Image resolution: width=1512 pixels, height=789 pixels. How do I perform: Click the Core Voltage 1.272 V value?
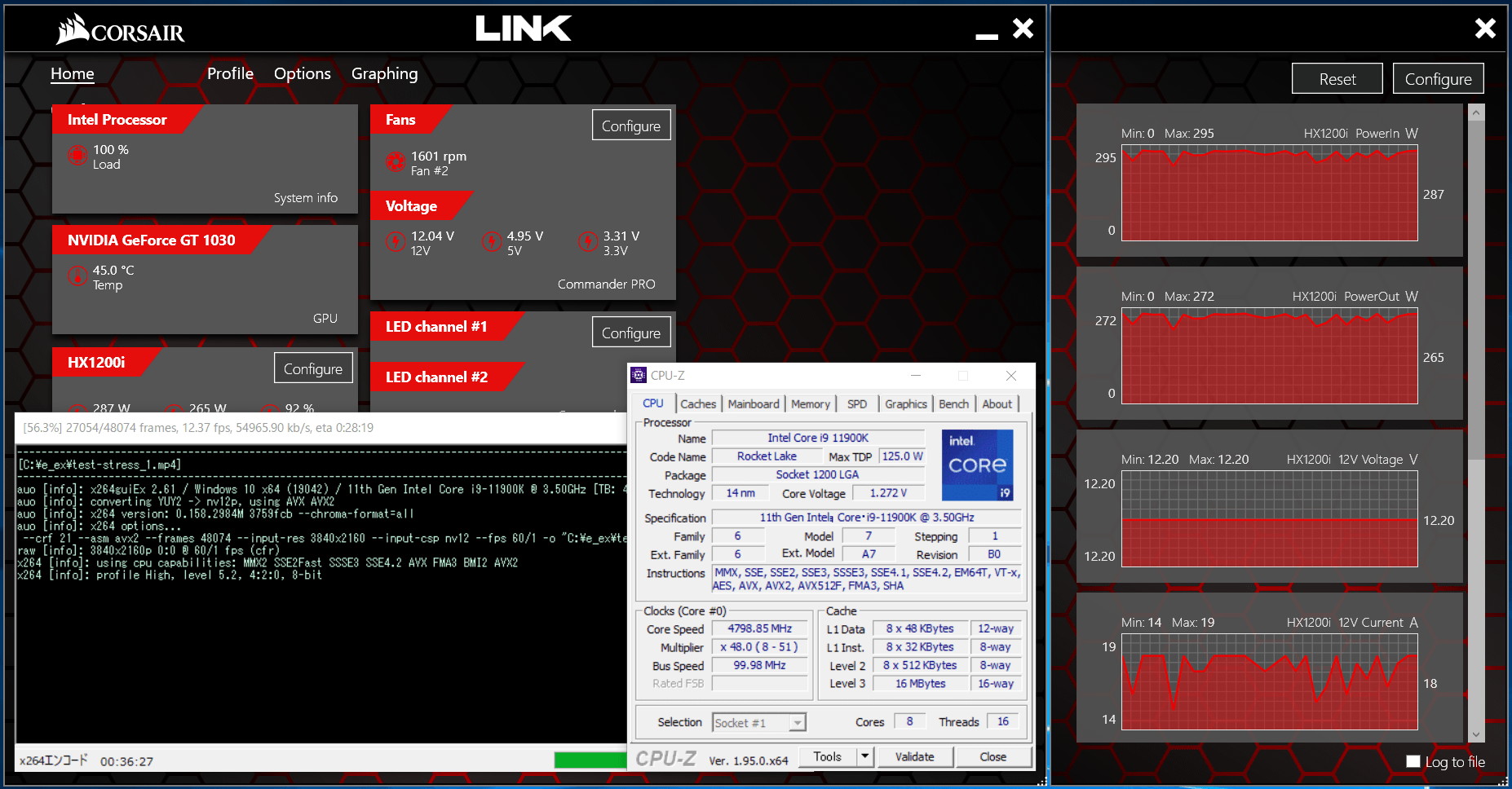888,493
